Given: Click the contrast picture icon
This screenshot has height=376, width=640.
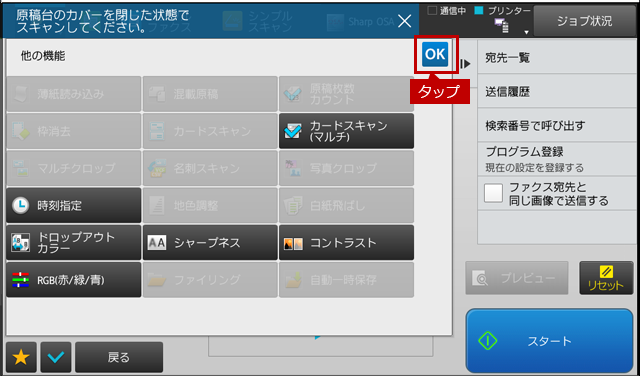Looking at the screenshot, I should click(293, 244).
